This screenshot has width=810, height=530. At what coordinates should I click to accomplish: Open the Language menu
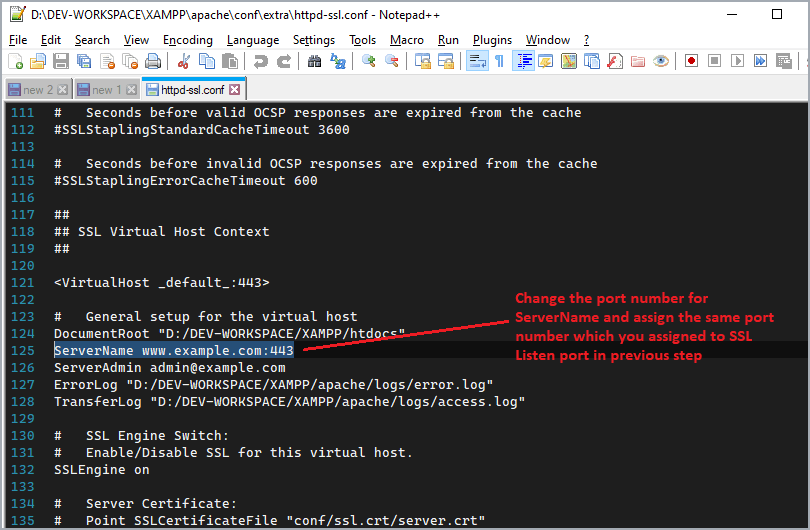pyautogui.click(x=253, y=40)
